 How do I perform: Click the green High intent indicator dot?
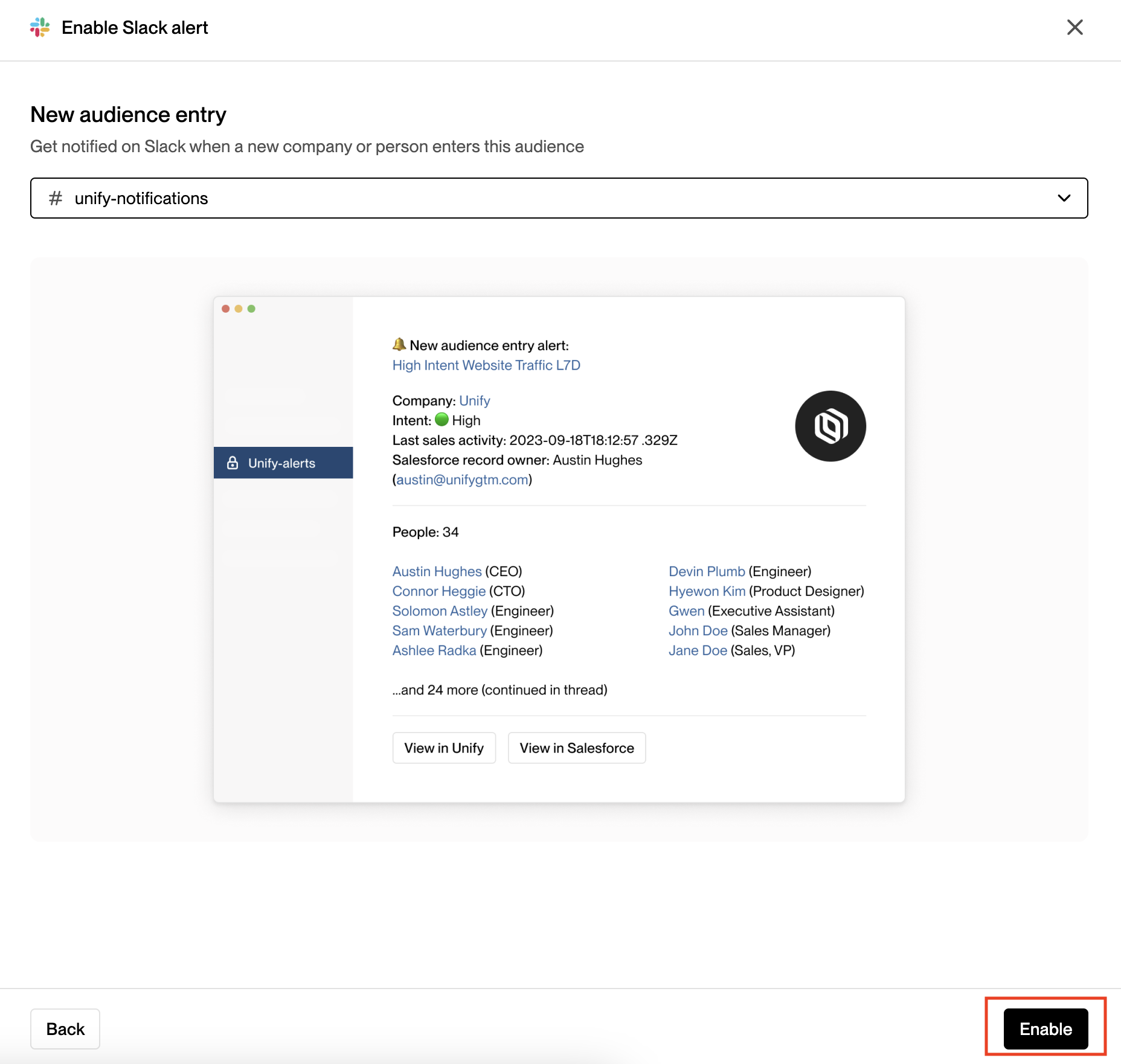click(442, 420)
